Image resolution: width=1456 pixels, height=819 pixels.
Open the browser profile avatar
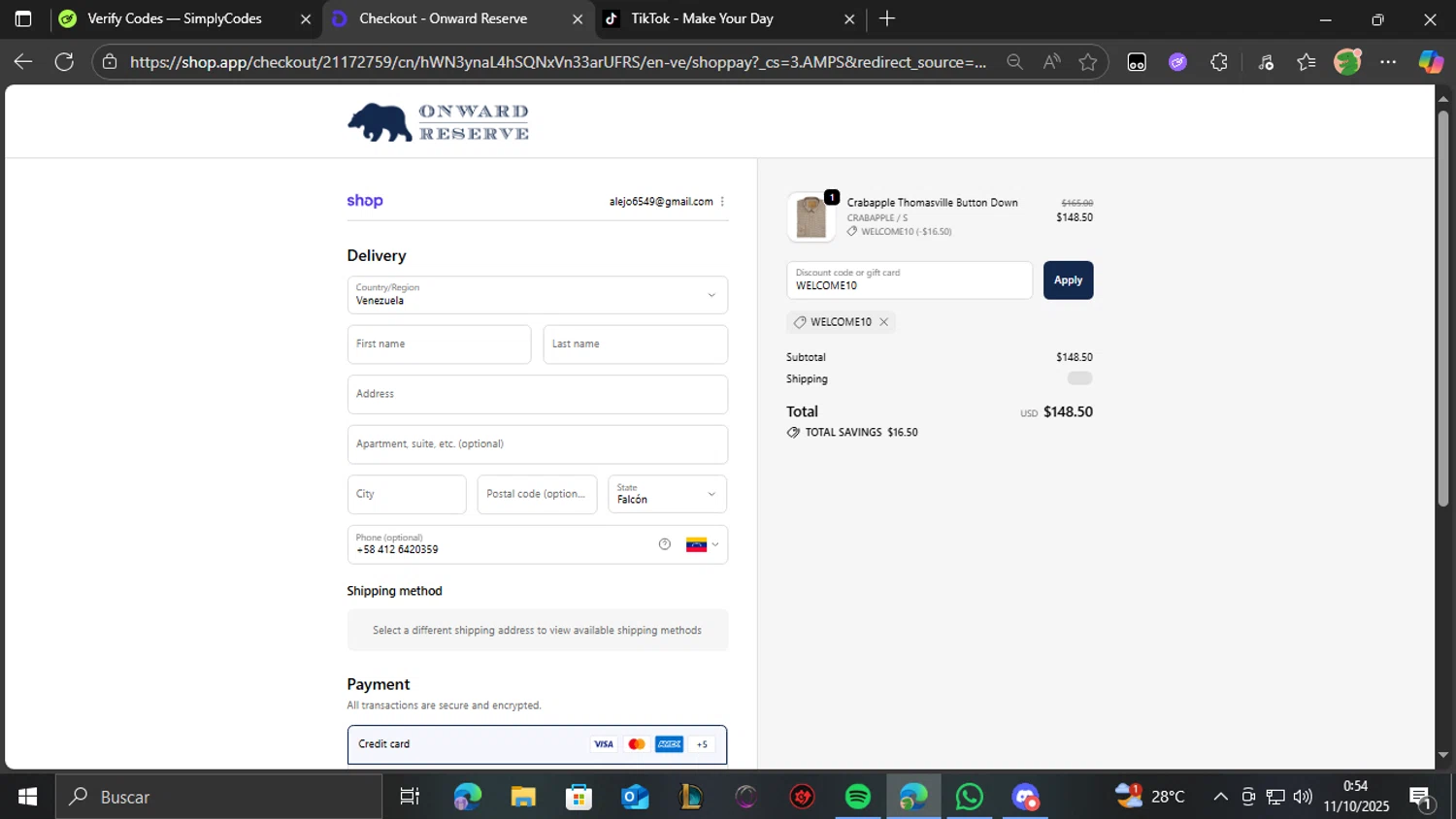click(1347, 62)
